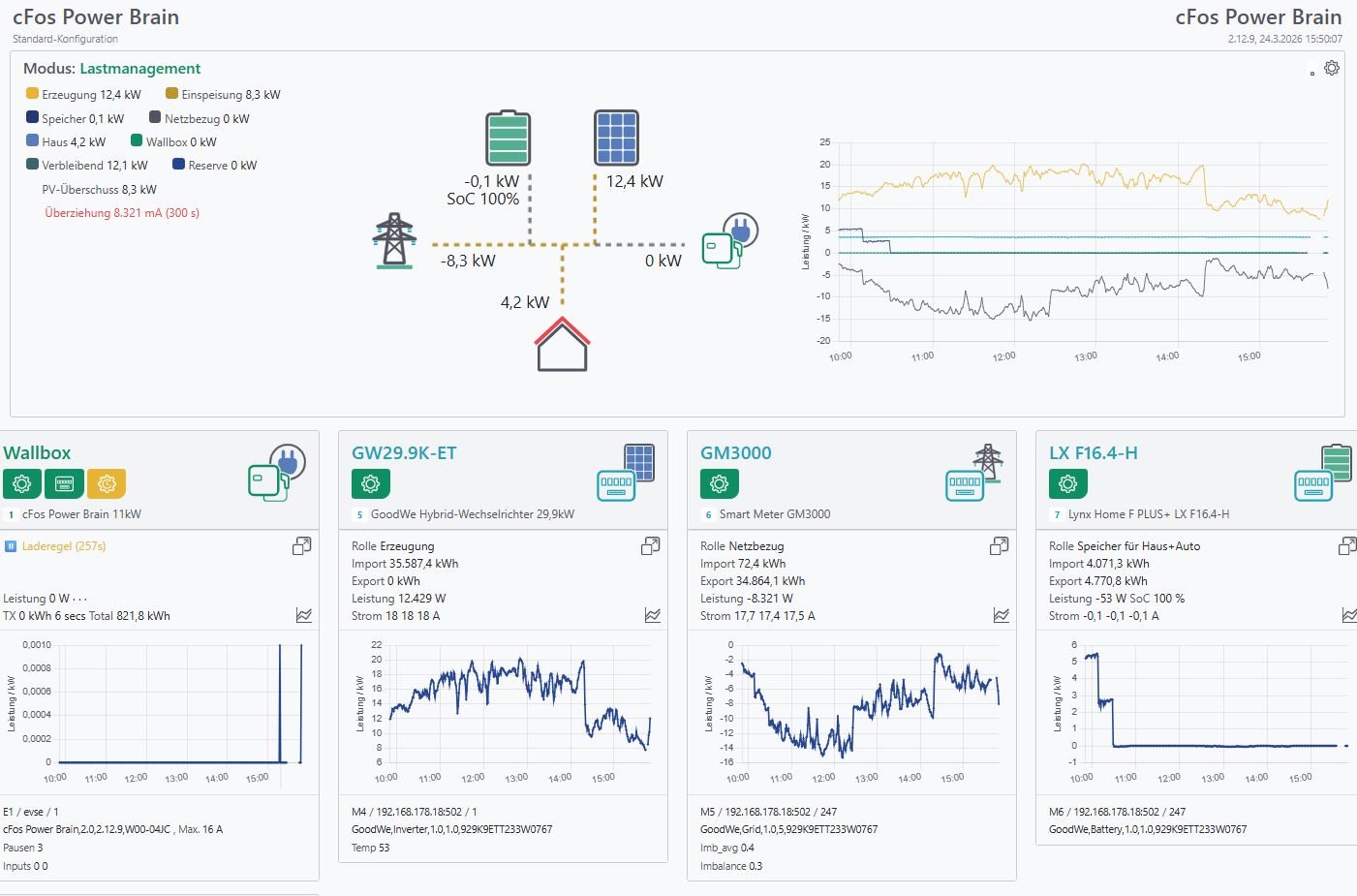Expand the Wallbox tile via pop-out icon
This screenshot has height=896, width=1357.
click(x=302, y=547)
